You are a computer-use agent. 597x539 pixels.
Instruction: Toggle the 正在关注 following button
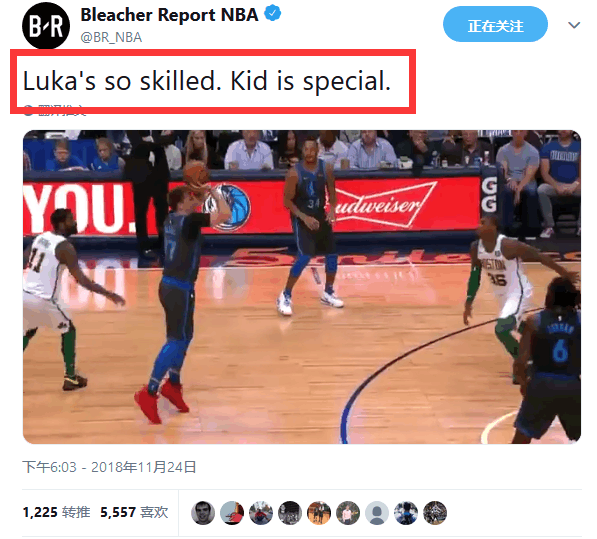495,24
